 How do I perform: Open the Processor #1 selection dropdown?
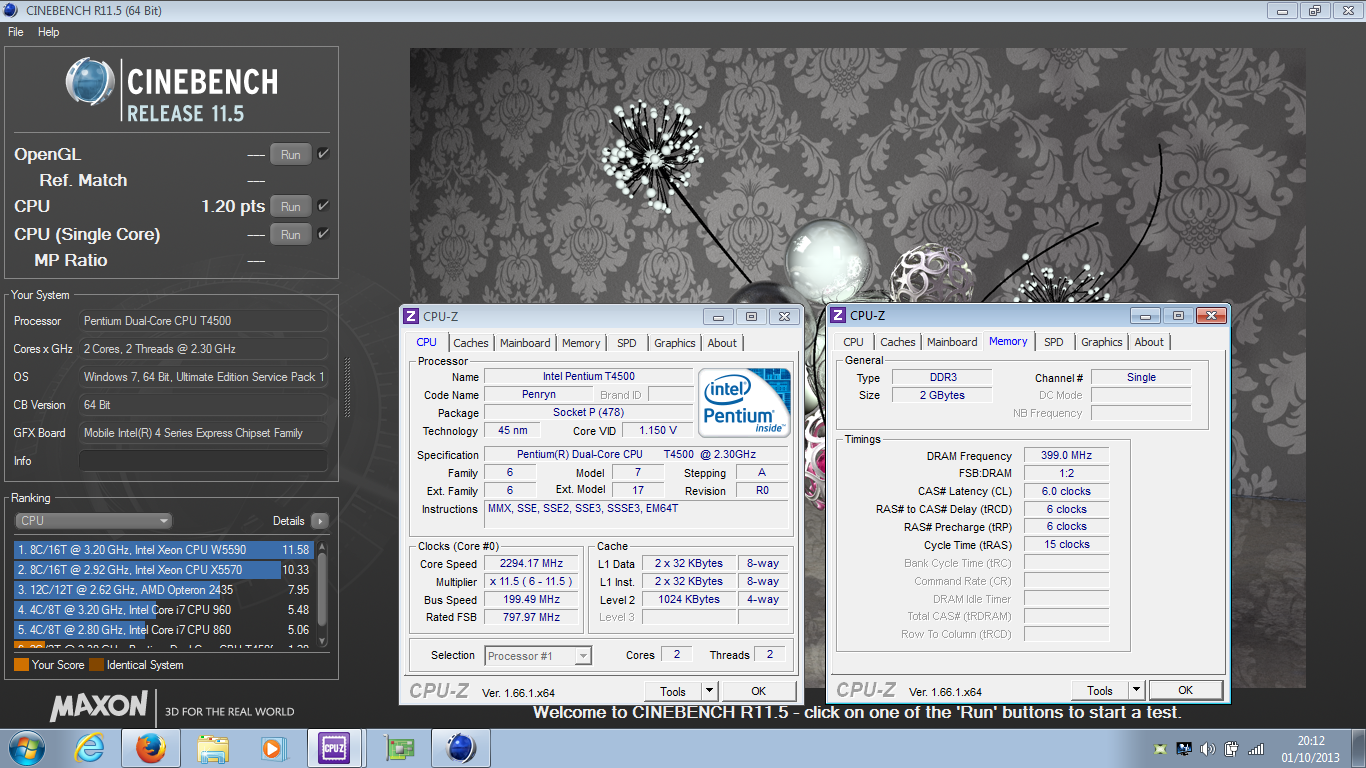538,656
